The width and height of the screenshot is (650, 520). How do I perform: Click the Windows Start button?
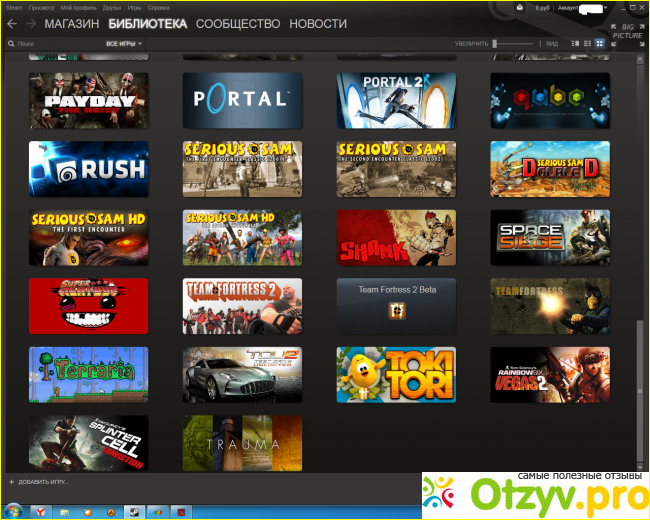[14, 509]
